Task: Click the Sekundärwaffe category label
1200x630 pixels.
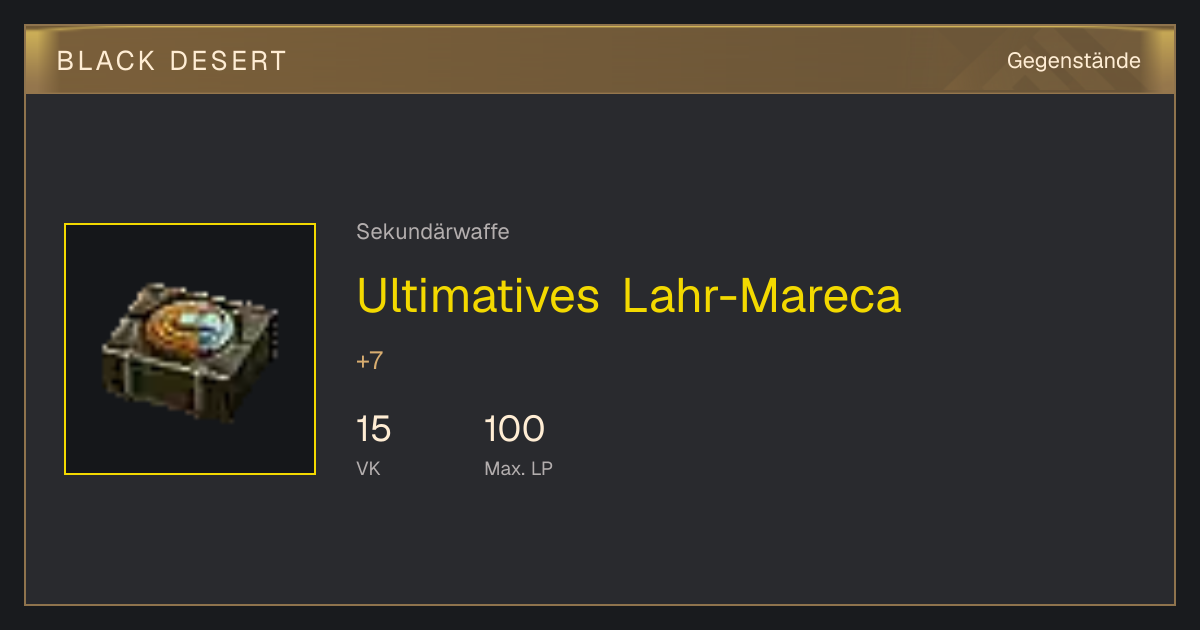Action: click(x=433, y=232)
